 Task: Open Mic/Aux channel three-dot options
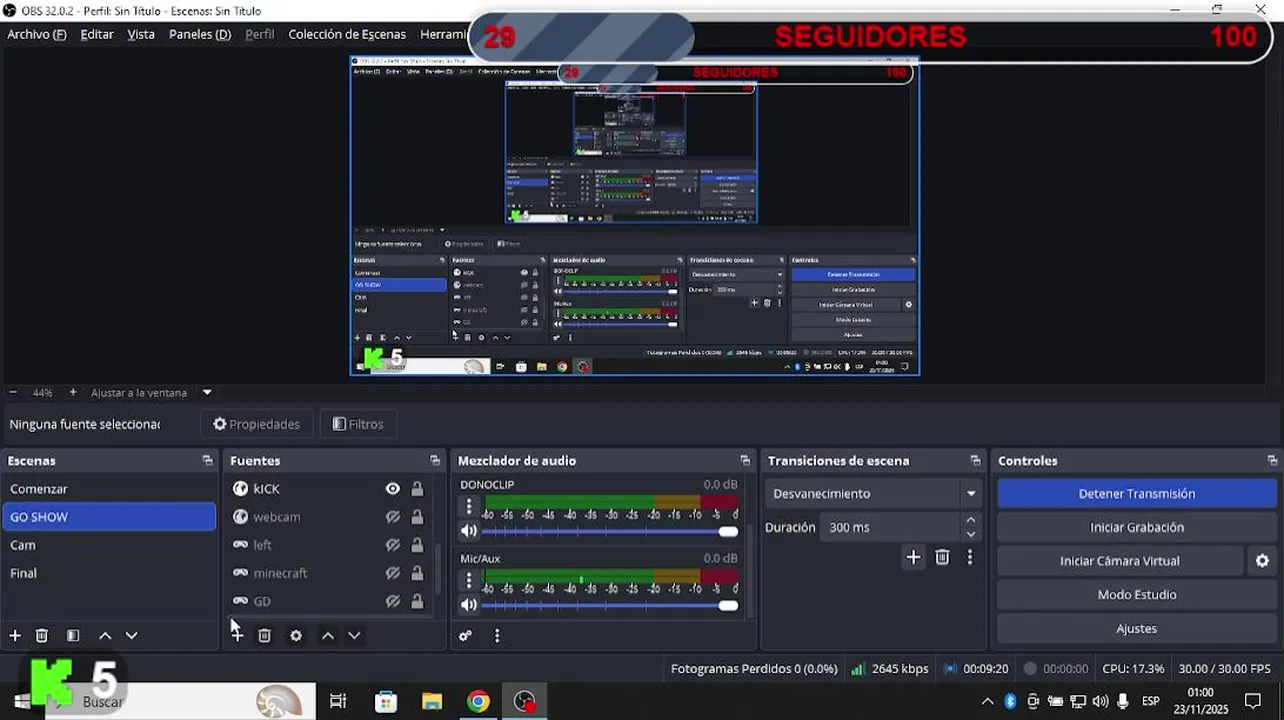tap(469, 580)
